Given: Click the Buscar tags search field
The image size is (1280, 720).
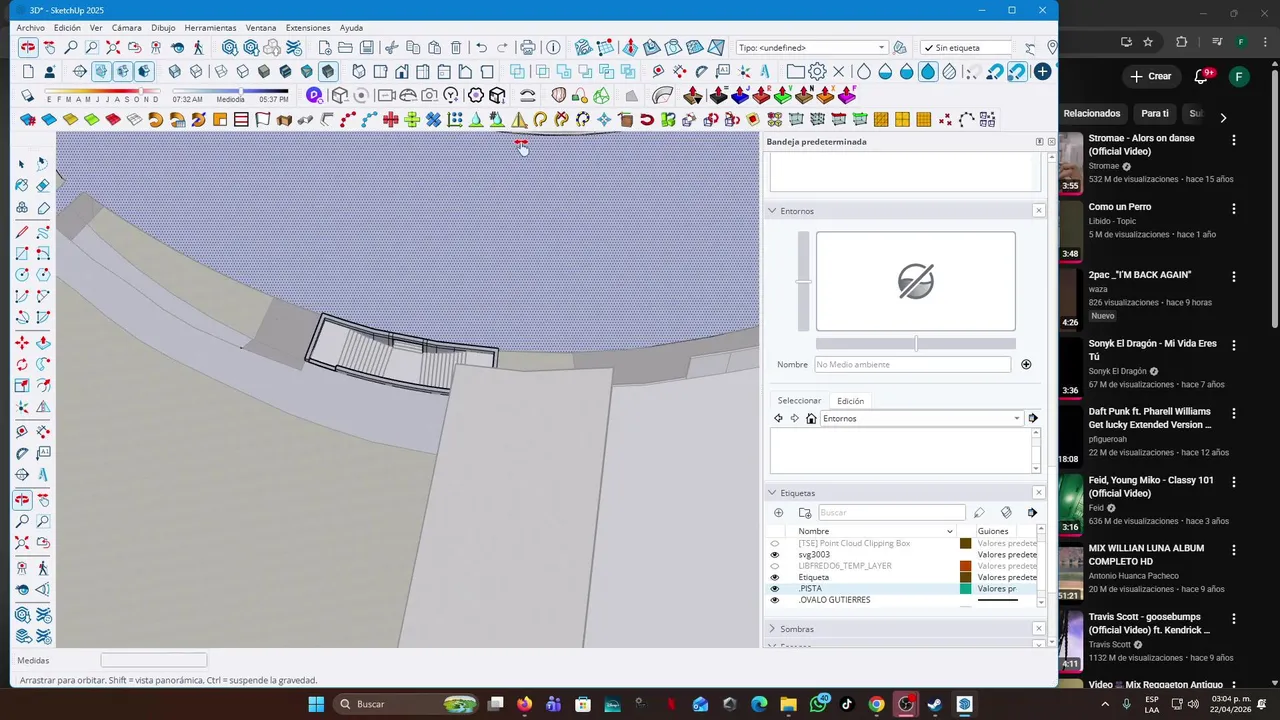Looking at the screenshot, I should click(x=890, y=512).
